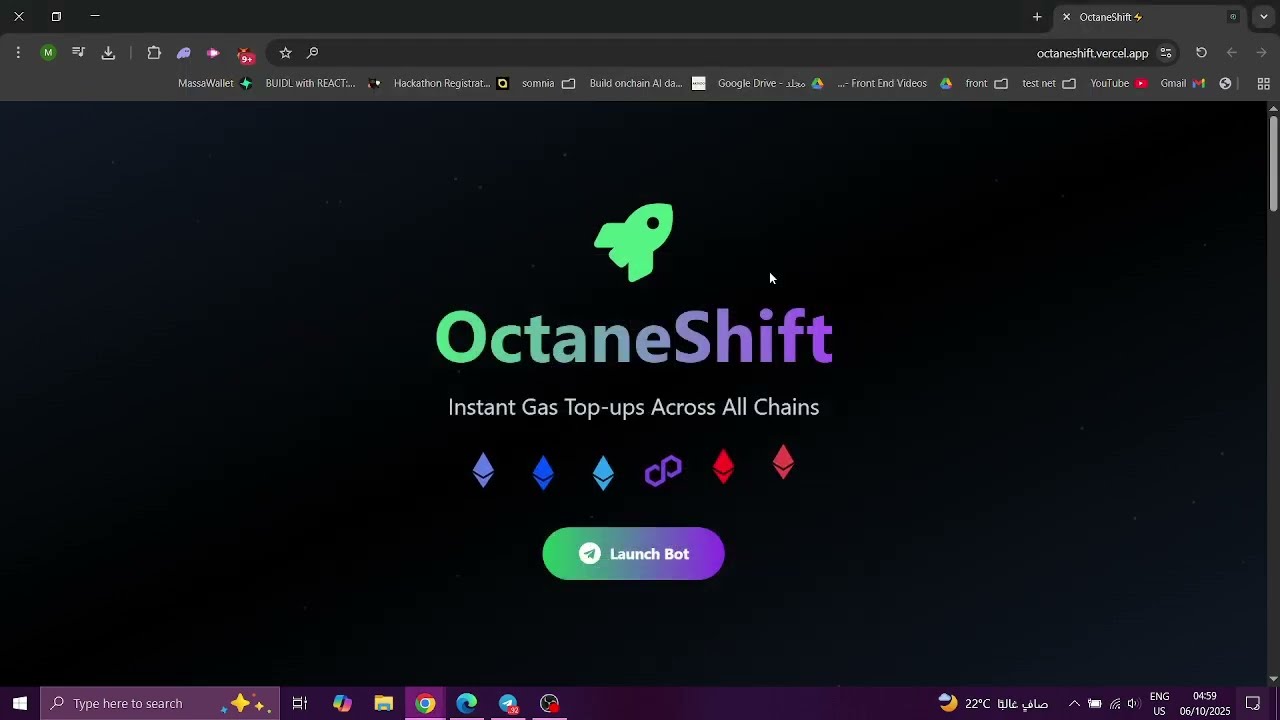
Task: Open the network tray icon
Action: pyautogui.click(x=1115, y=703)
